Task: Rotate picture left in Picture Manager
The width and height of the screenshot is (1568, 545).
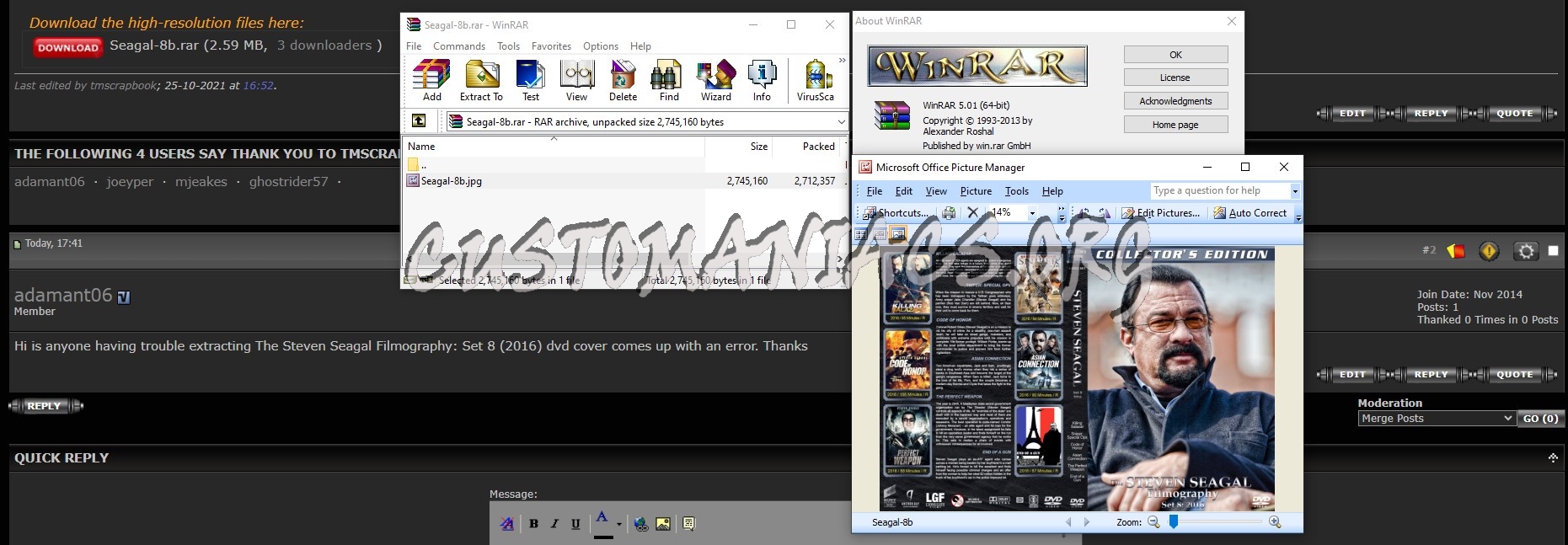Action: (1085, 213)
